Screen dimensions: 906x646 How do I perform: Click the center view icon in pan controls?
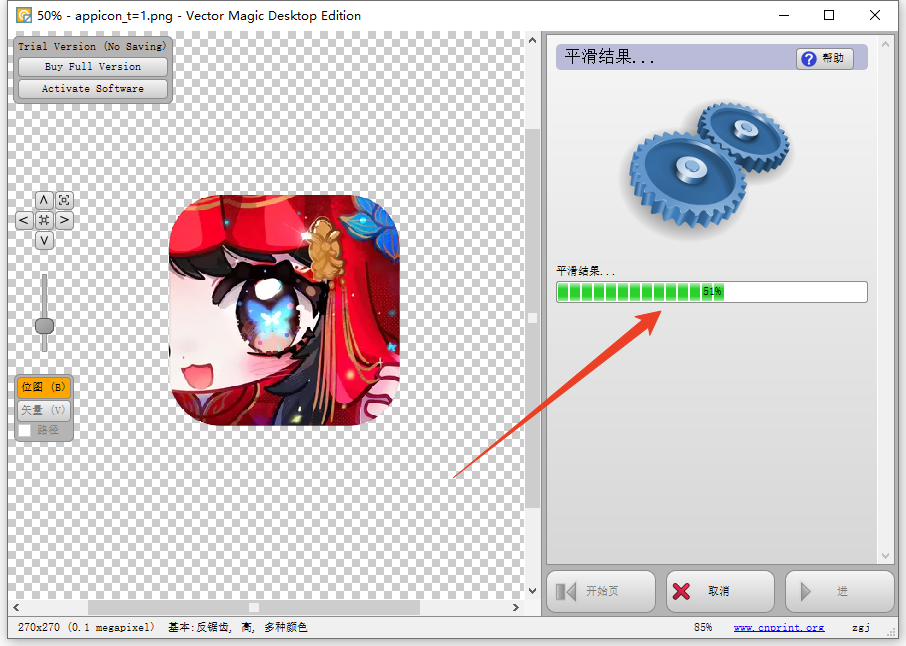click(x=44, y=220)
